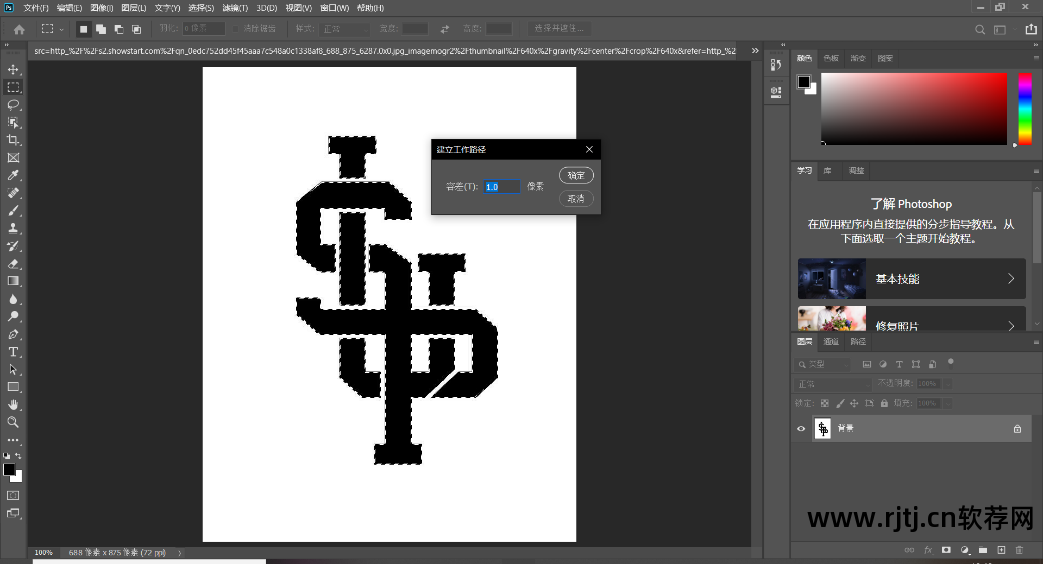Toggle lock transparent pixels
Image resolution: width=1043 pixels, height=564 pixels.
tap(825, 403)
